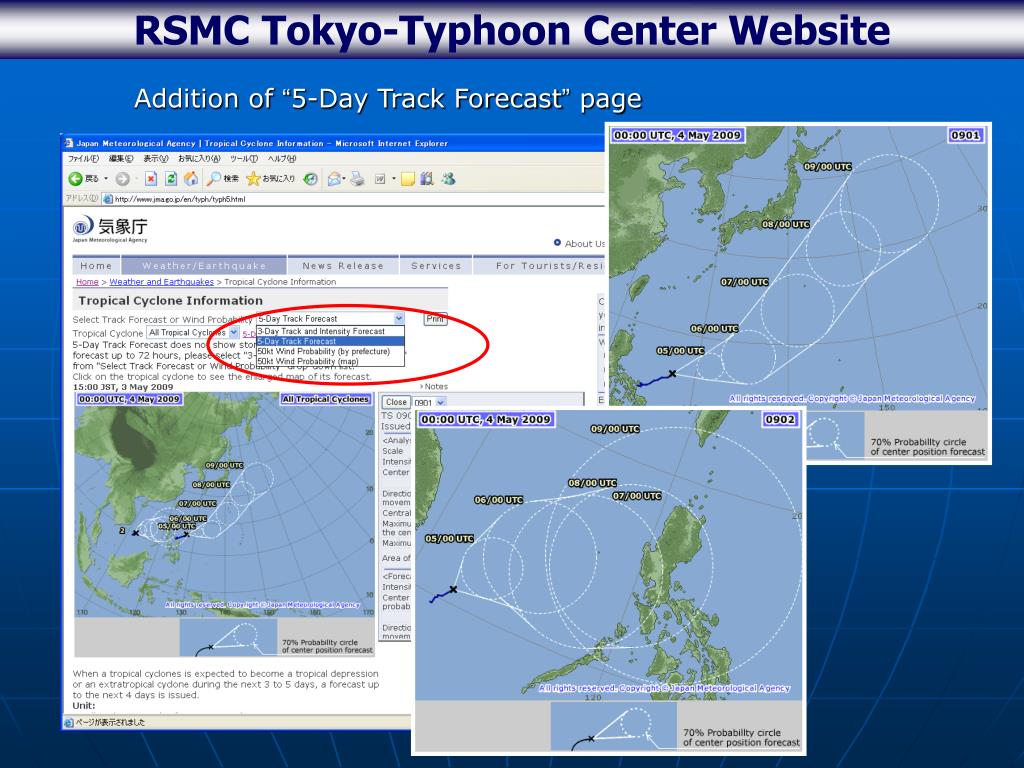This screenshot has width=1024, height=768.
Task: Click the Search magnifier toolbar icon
Action: coord(214,178)
